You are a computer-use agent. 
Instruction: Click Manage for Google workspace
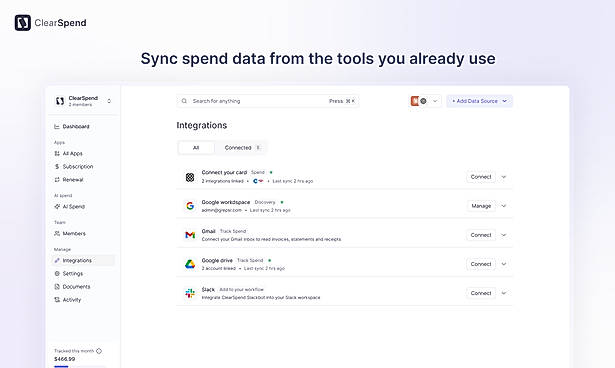pyautogui.click(x=481, y=206)
